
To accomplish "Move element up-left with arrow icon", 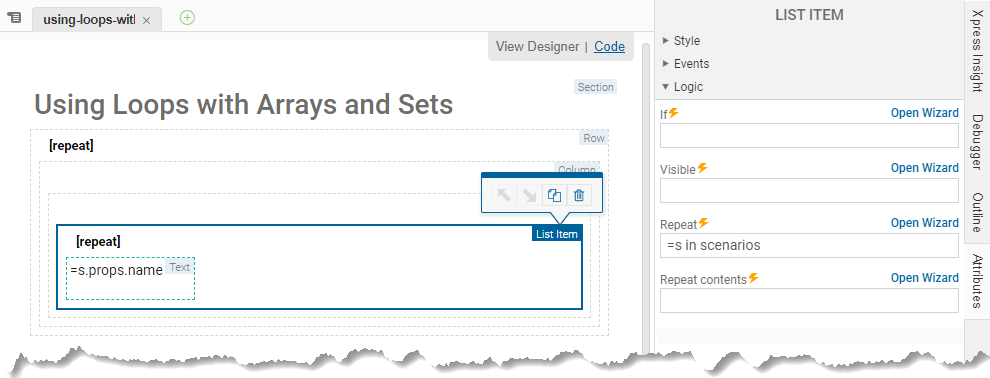I will click(504, 196).
